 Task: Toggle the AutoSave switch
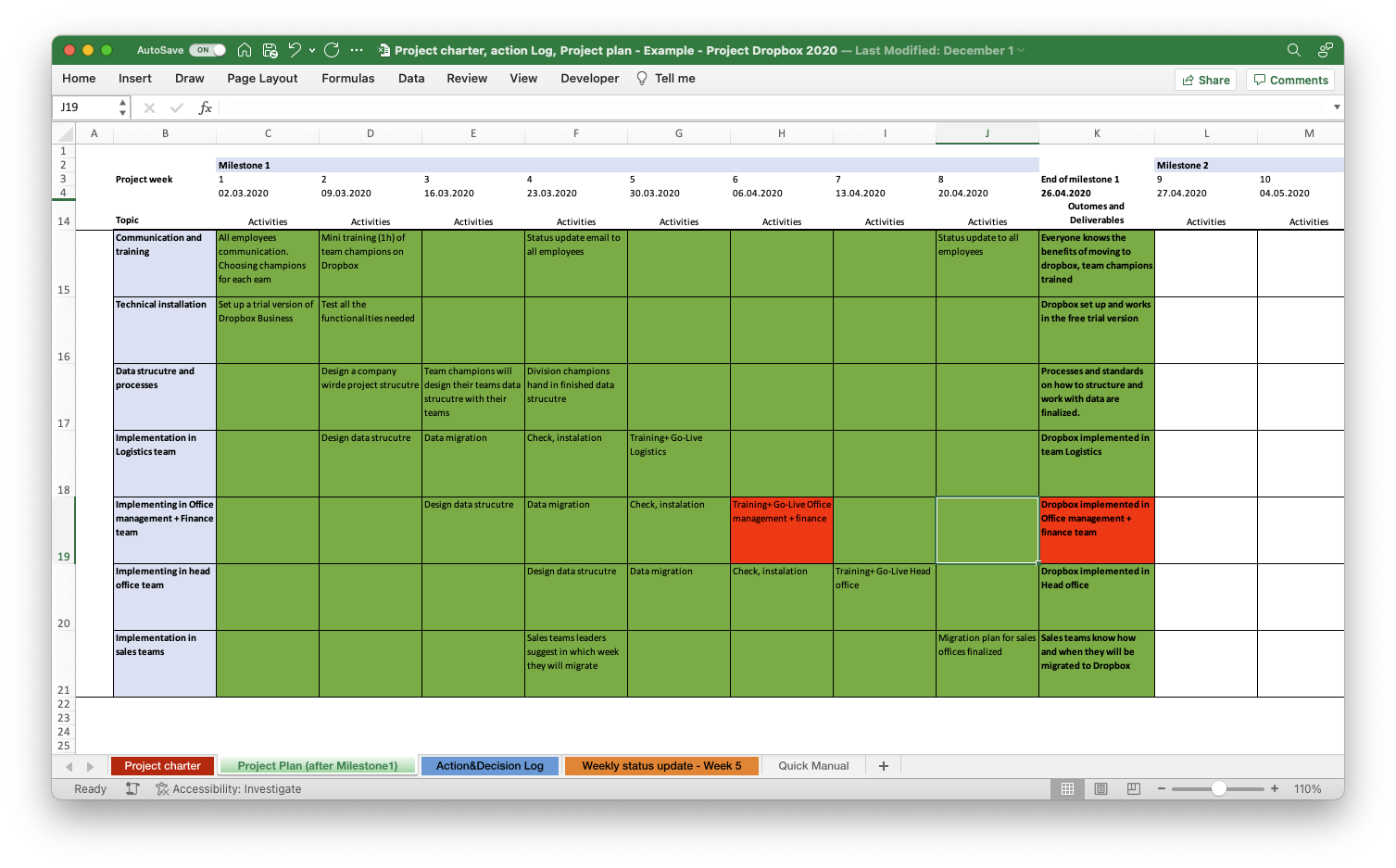coord(208,50)
